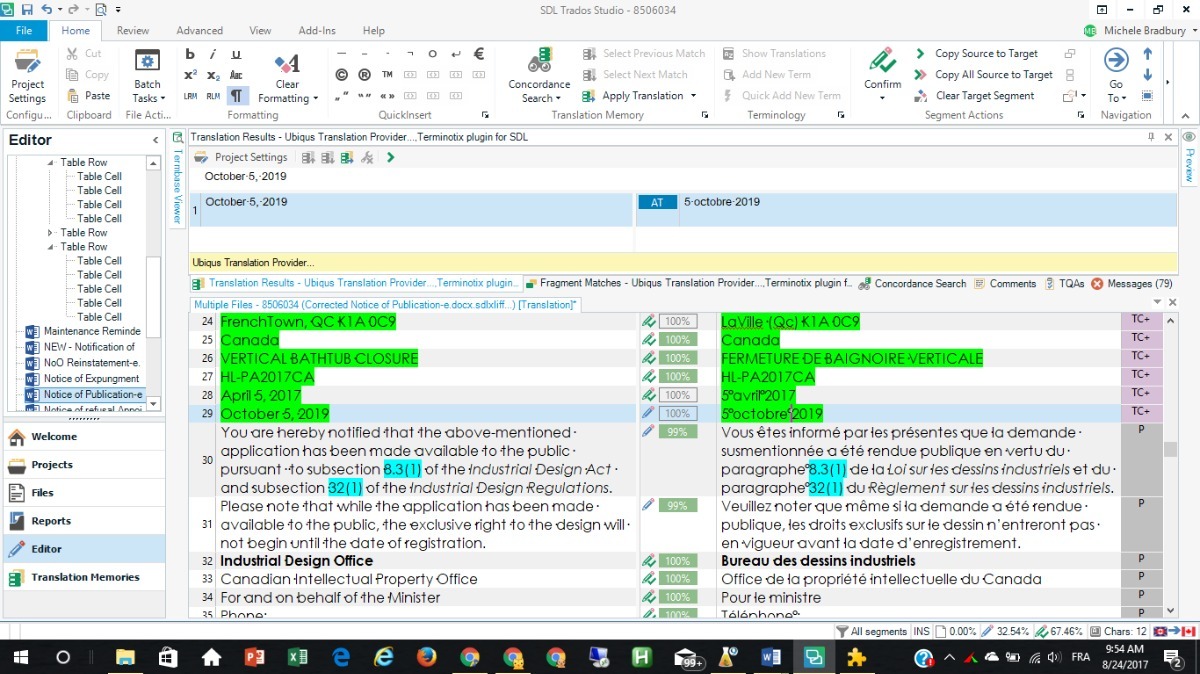
Task: Click target cell '5 octobre 2019' in segment 29
Action: (920, 414)
